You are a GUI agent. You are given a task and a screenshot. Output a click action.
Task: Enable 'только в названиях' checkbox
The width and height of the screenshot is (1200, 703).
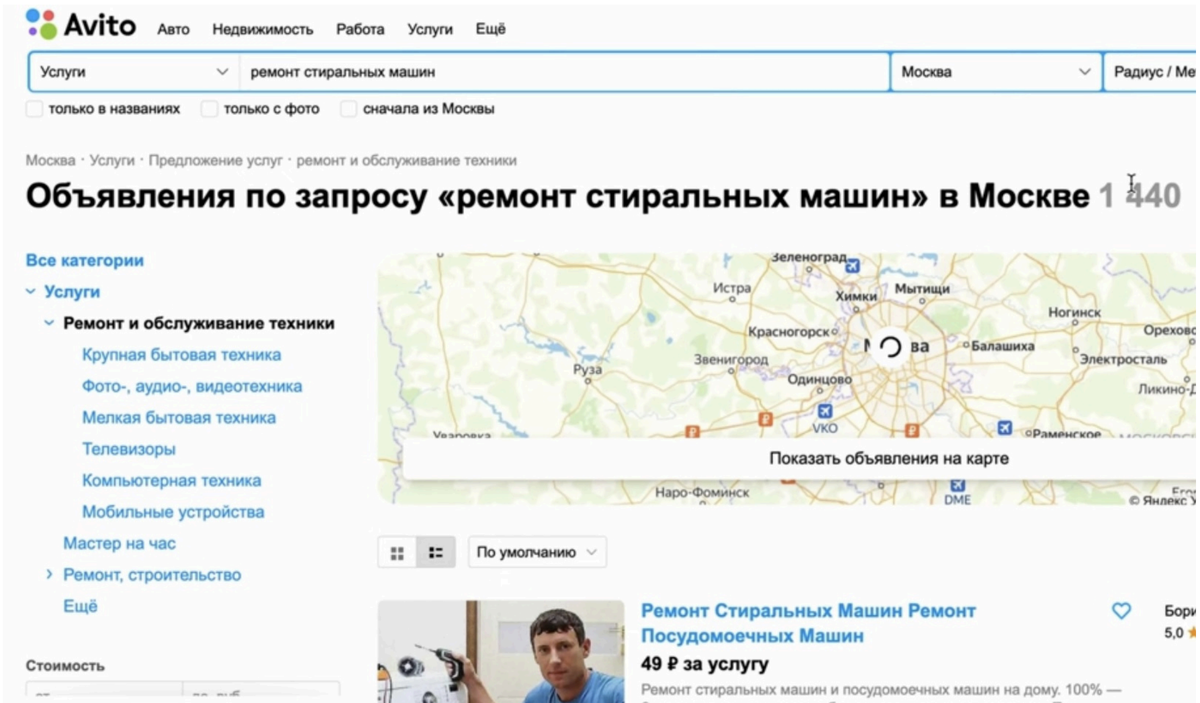[34, 109]
